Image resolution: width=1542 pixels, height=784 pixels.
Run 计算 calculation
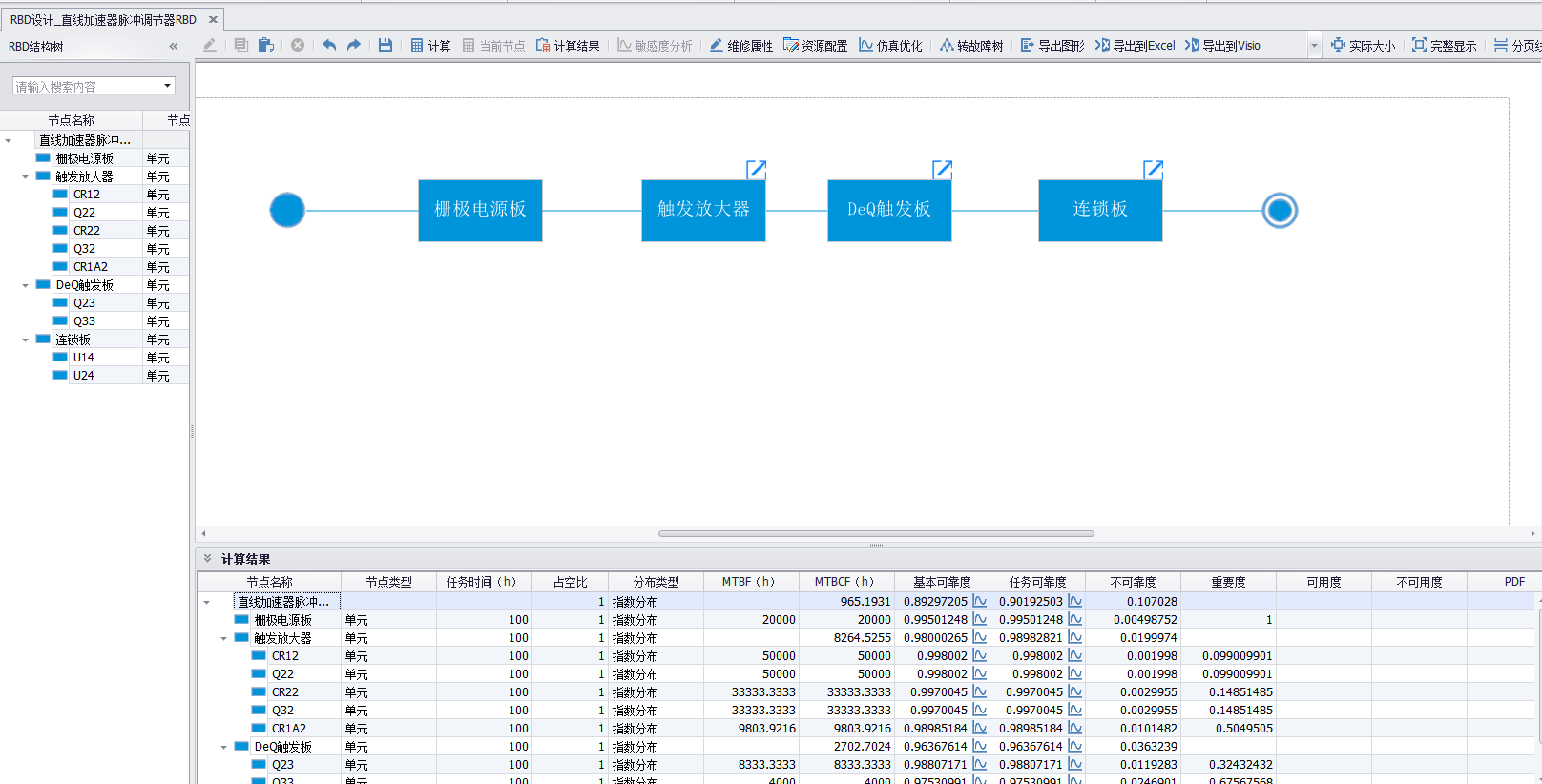[430, 45]
